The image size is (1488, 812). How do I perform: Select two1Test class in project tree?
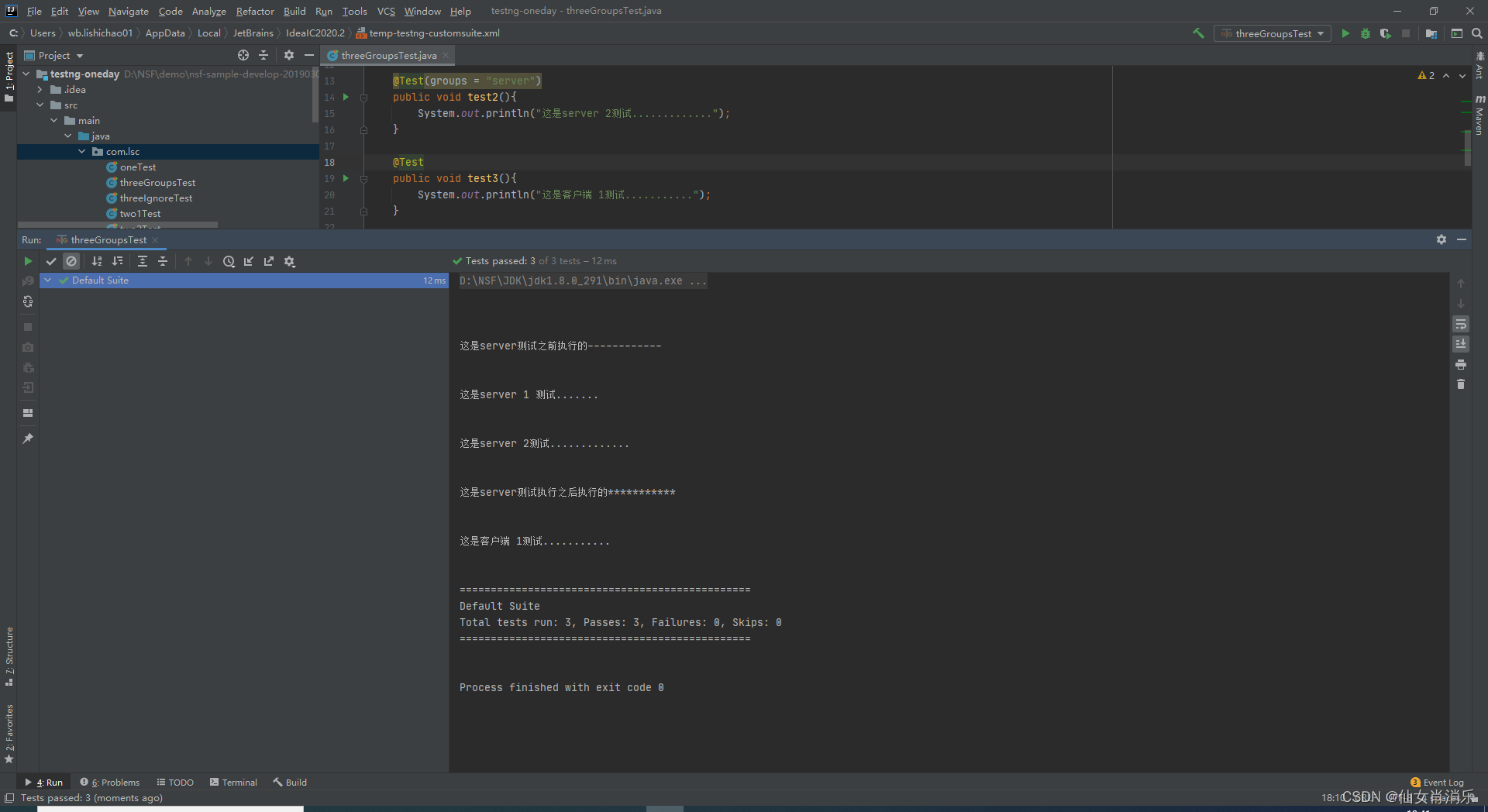point(140,213)
